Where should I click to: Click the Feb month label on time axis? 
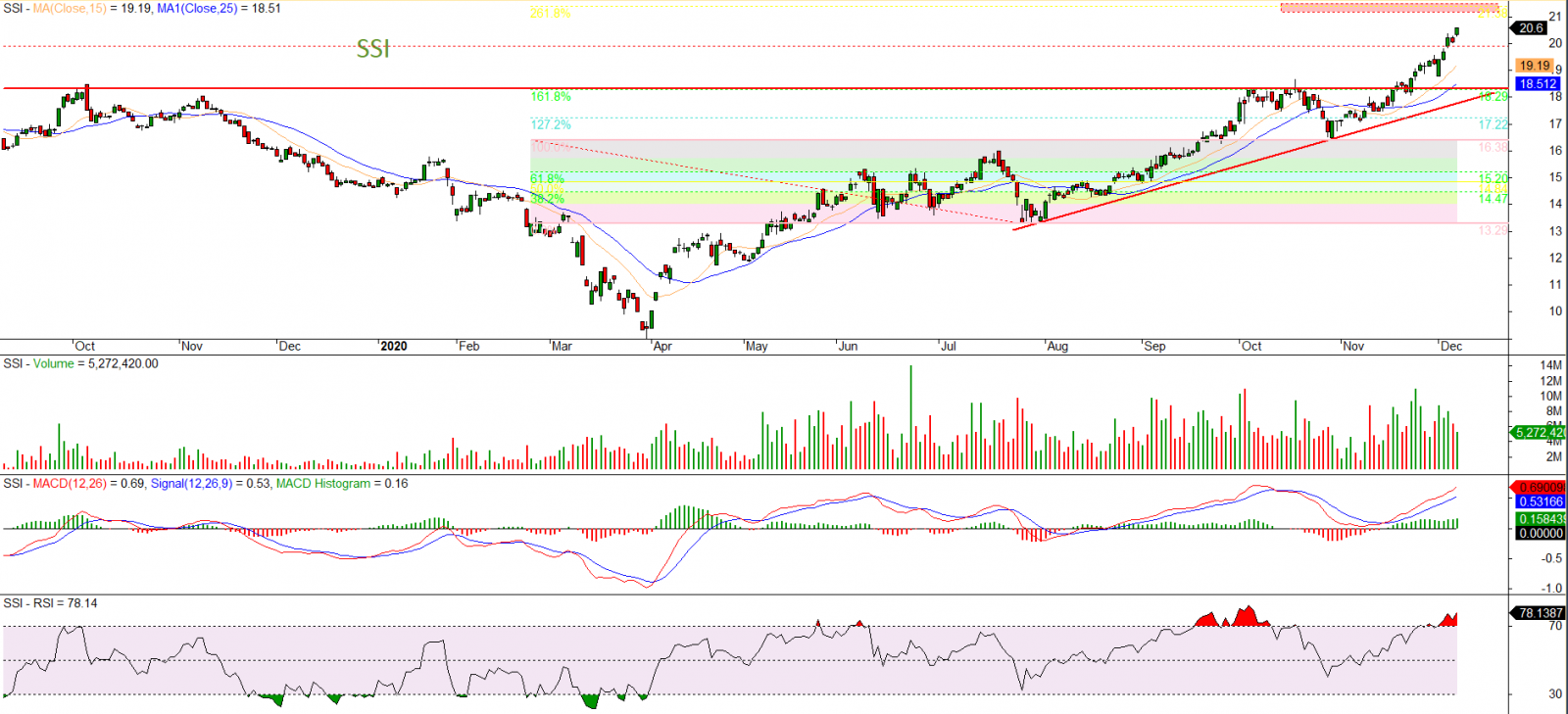click(x=469, y=346)
